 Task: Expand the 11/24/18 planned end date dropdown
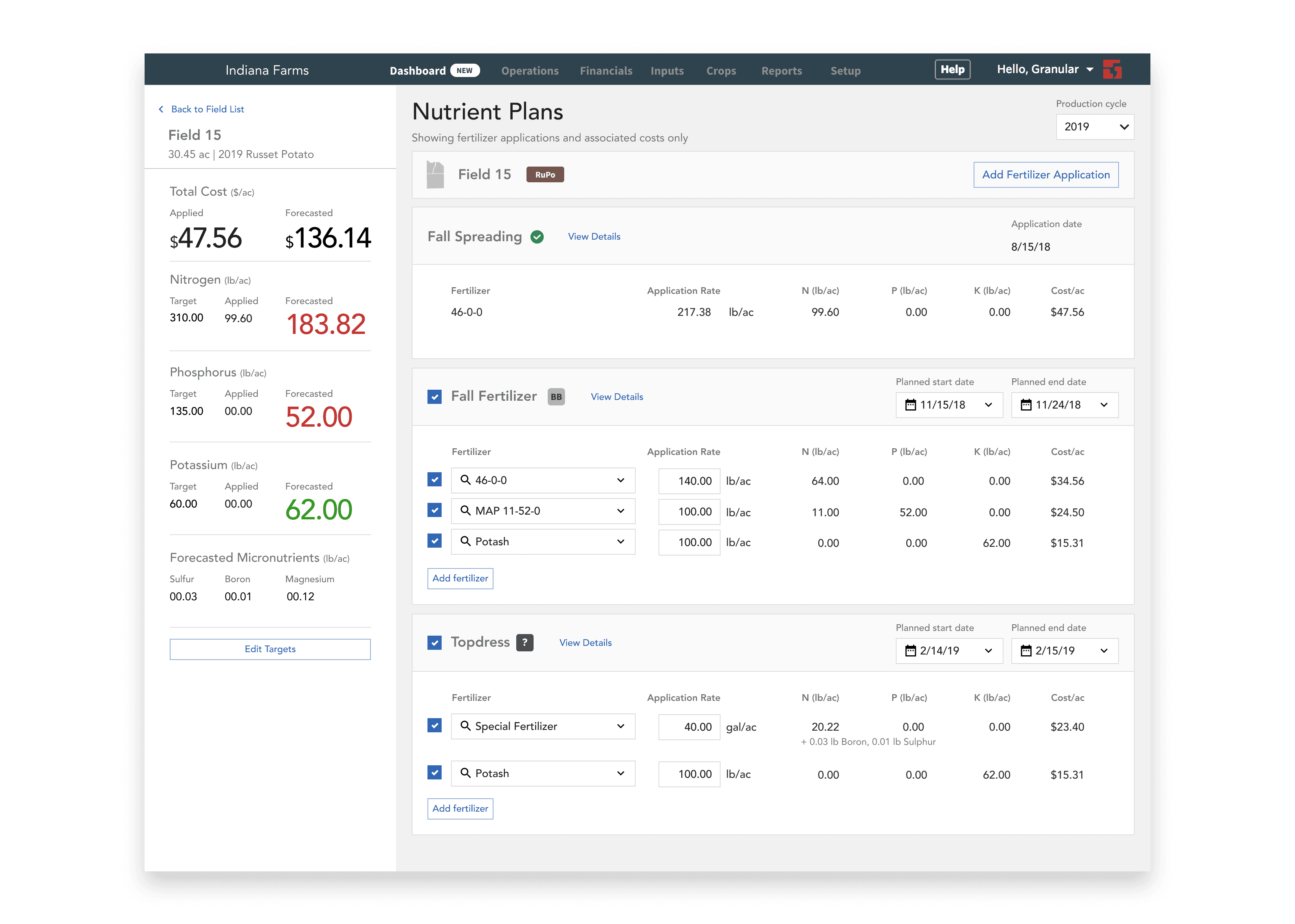pos(1103,405)
